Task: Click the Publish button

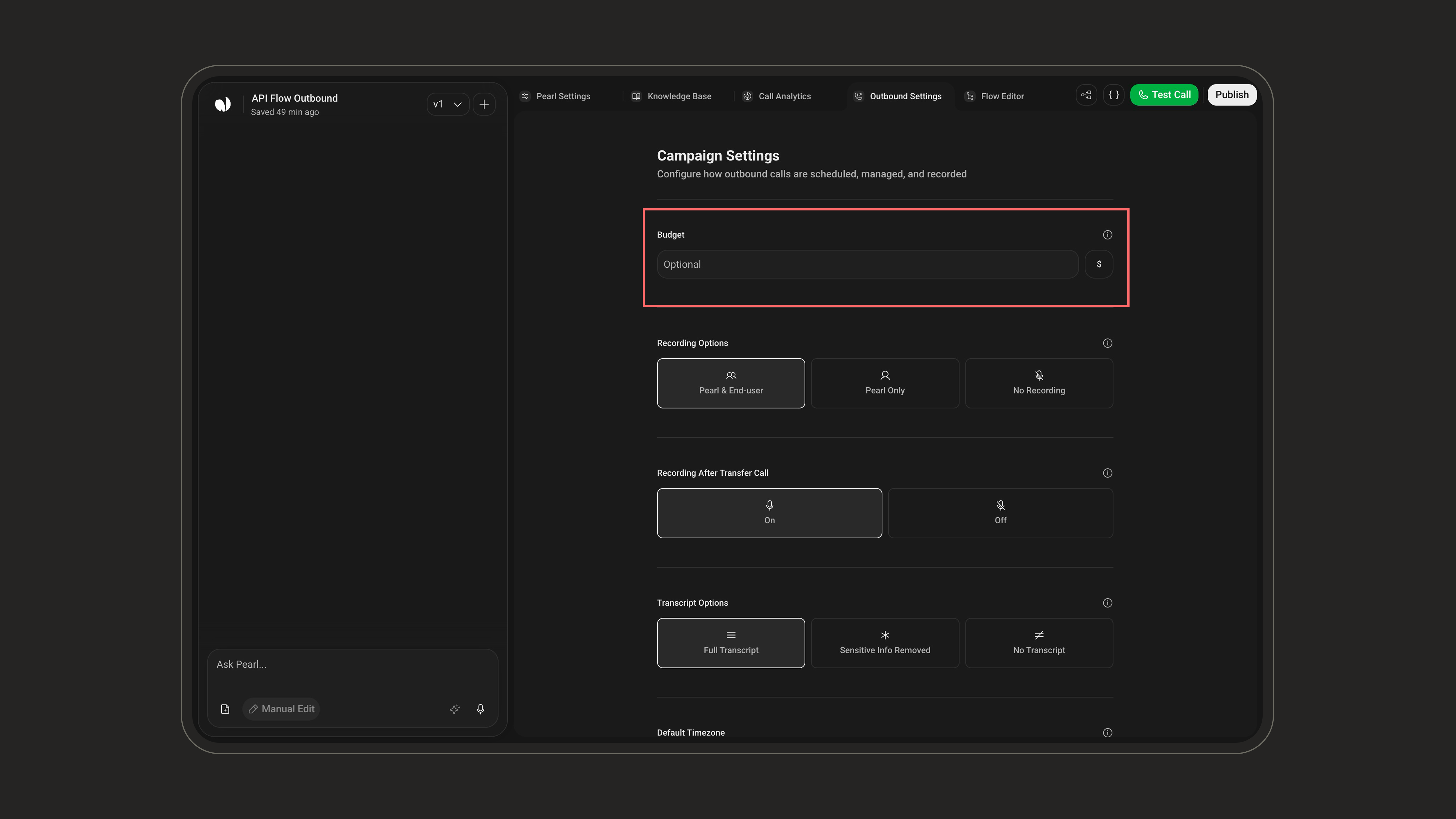Action: (x=1232, y=95)
